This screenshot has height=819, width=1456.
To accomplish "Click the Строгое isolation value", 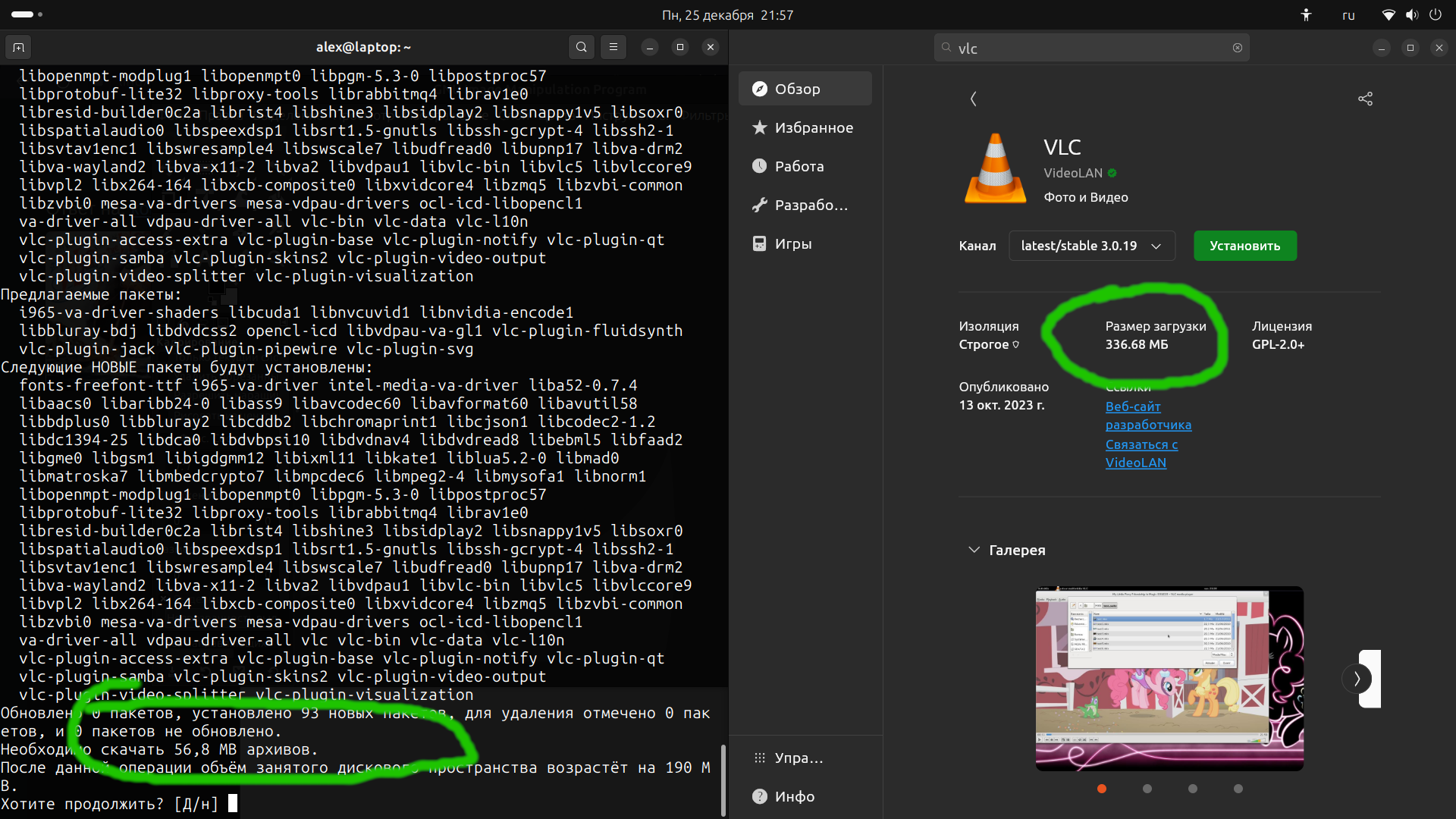I will pos(984,344).
